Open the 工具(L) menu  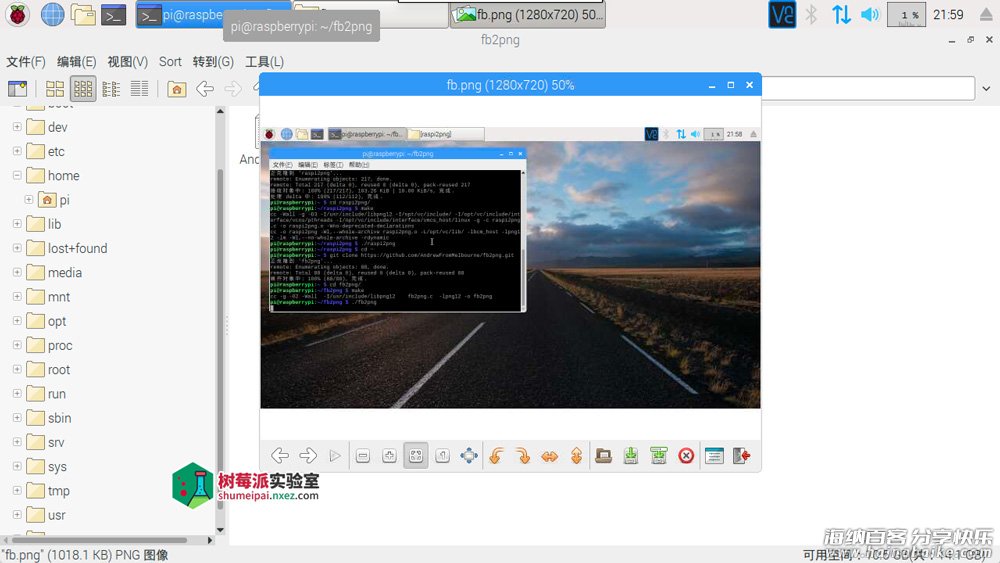click(264, 62)
